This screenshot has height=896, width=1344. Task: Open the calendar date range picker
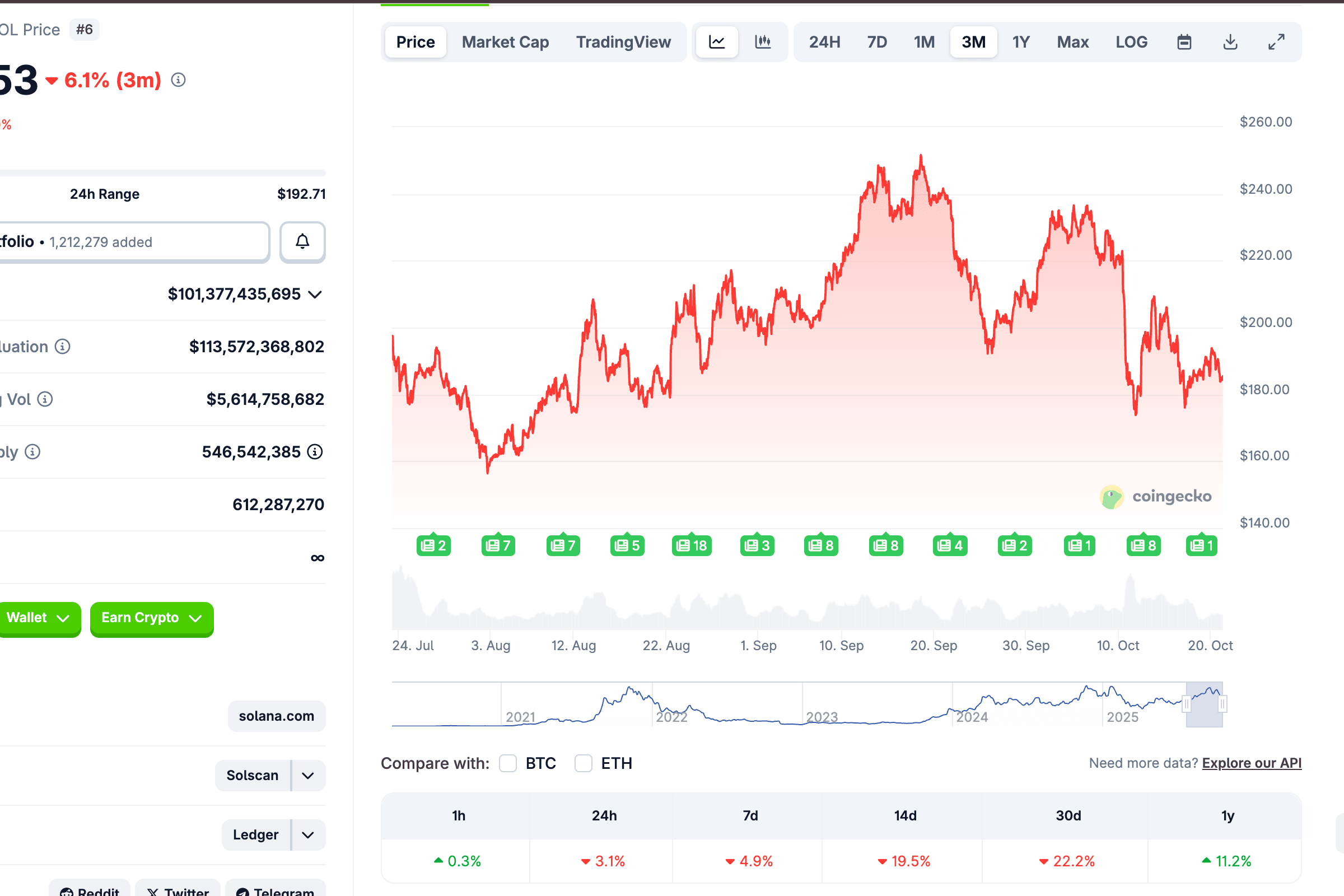(1184, 41)
